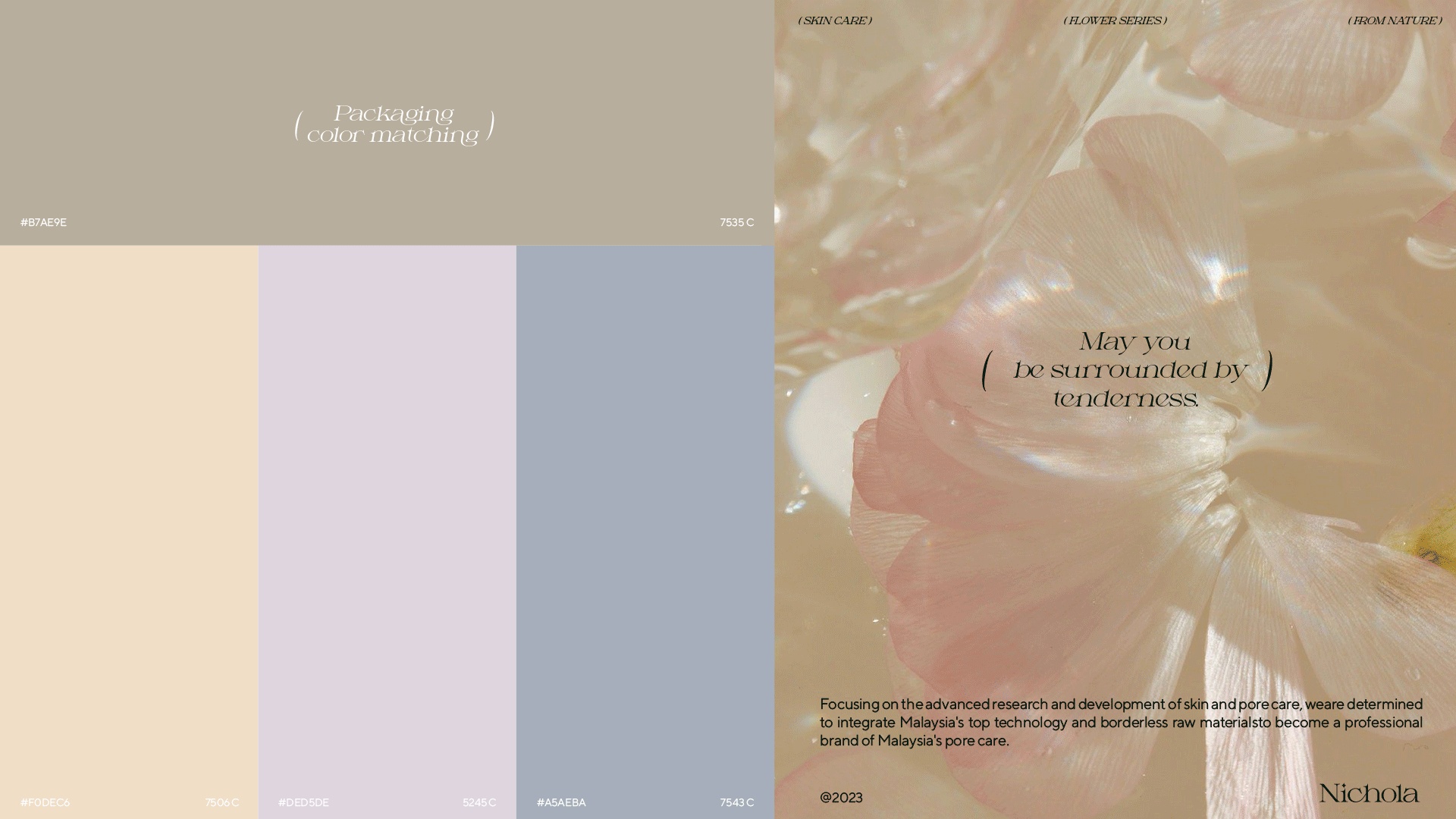The image size is (1456, 819).
Task: Click the #F0DEC6 hex code text
Action: click(45, 802)
